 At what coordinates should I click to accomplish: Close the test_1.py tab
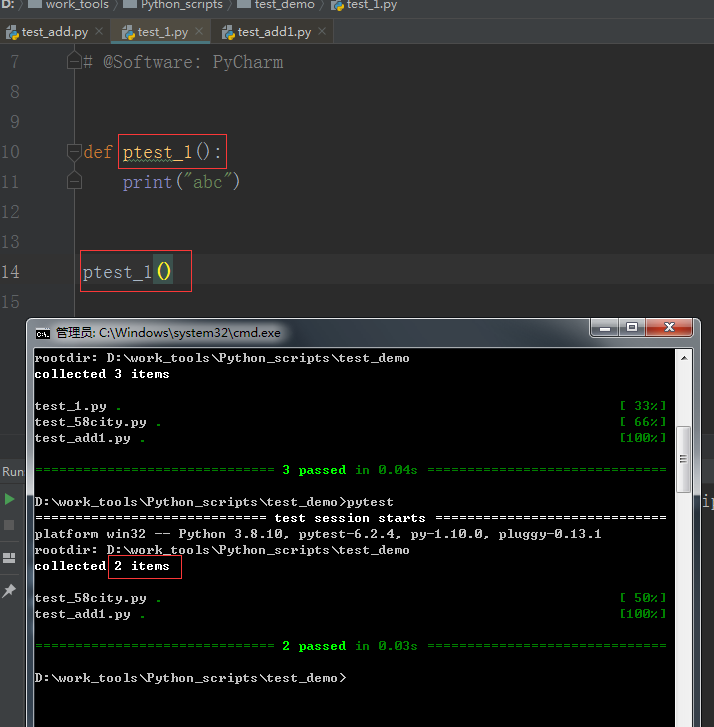pos(199,32)
